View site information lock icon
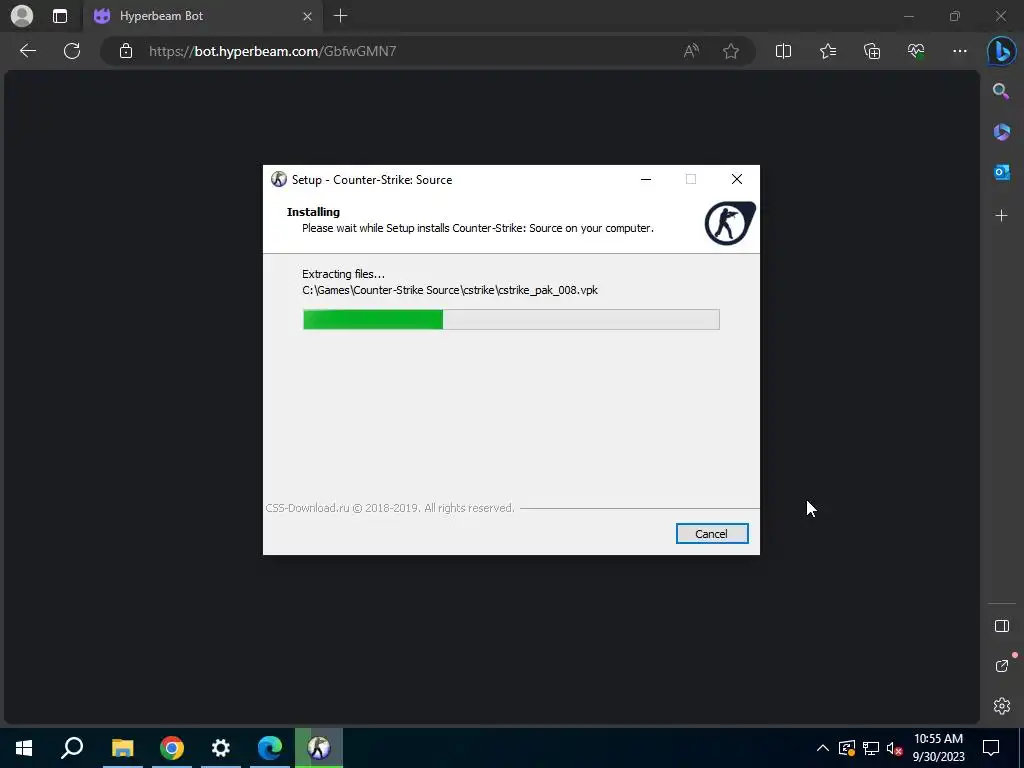 [126, 51]
